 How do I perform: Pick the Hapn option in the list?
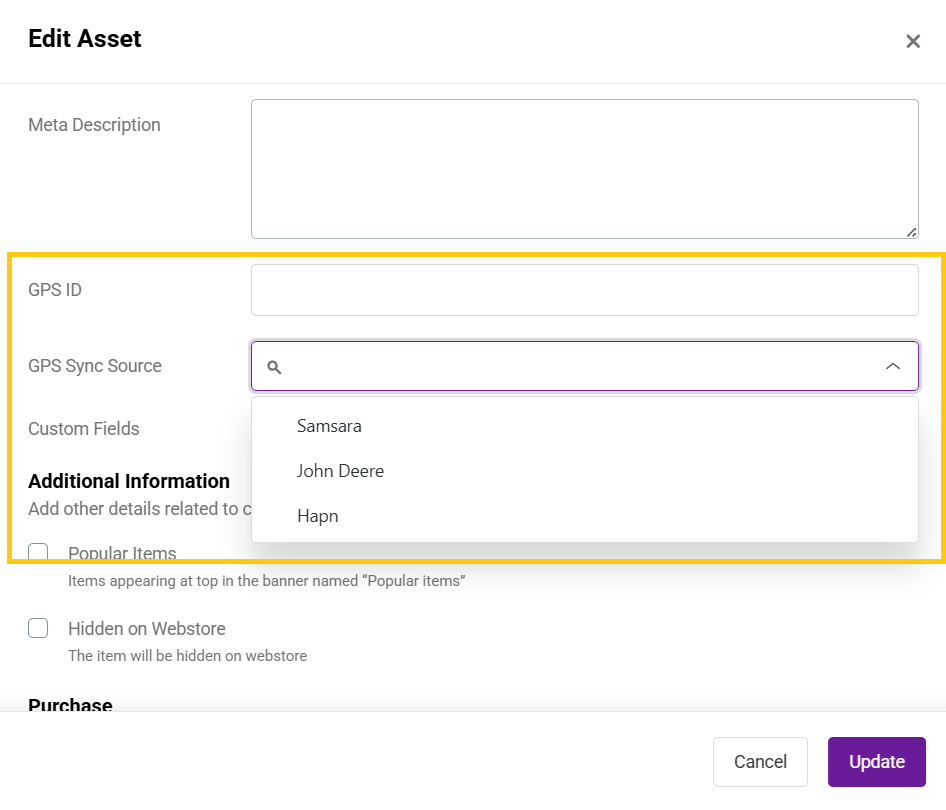pos(318,516)
